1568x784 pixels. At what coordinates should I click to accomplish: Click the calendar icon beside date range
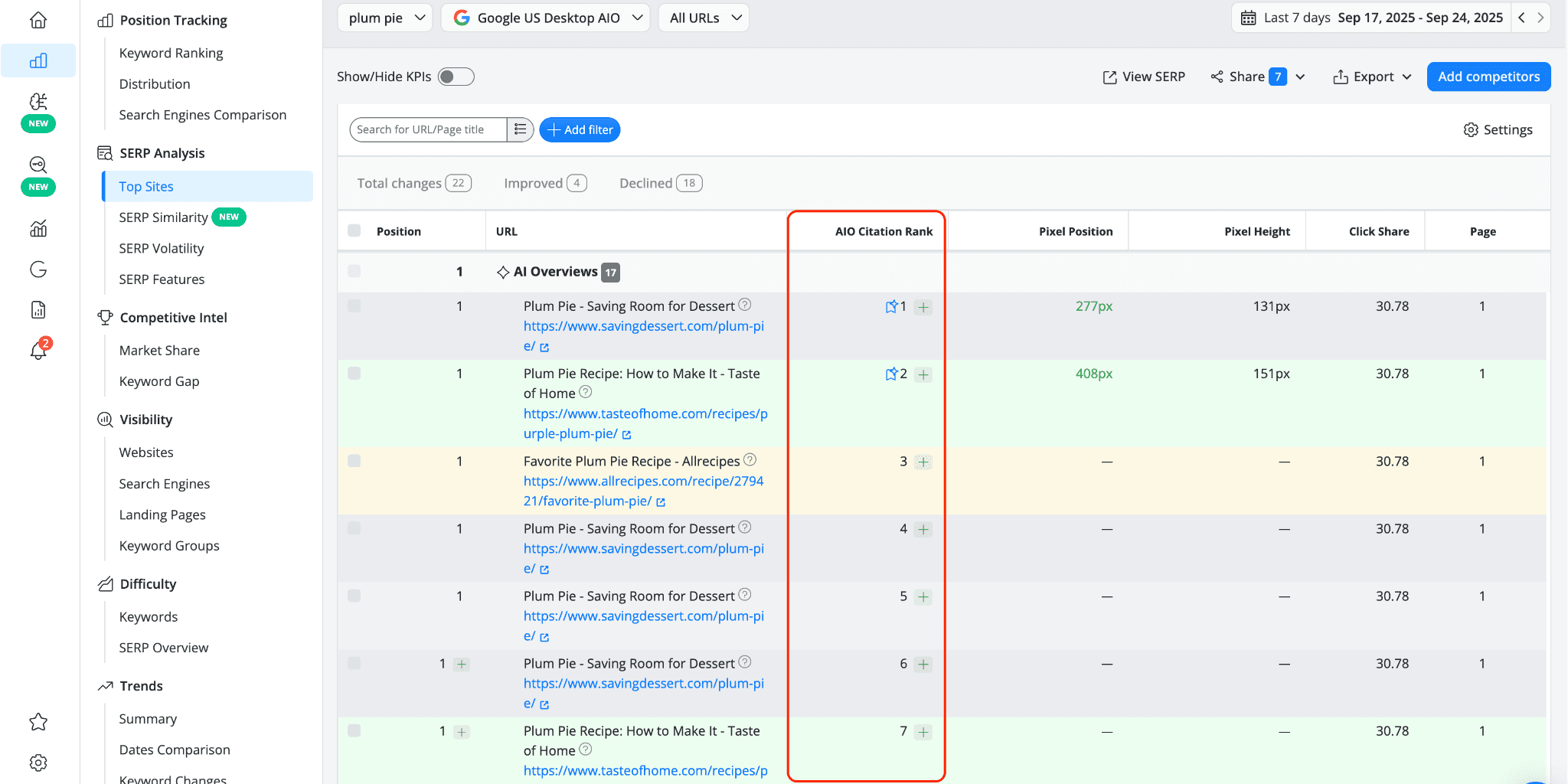pos(1248,18)
